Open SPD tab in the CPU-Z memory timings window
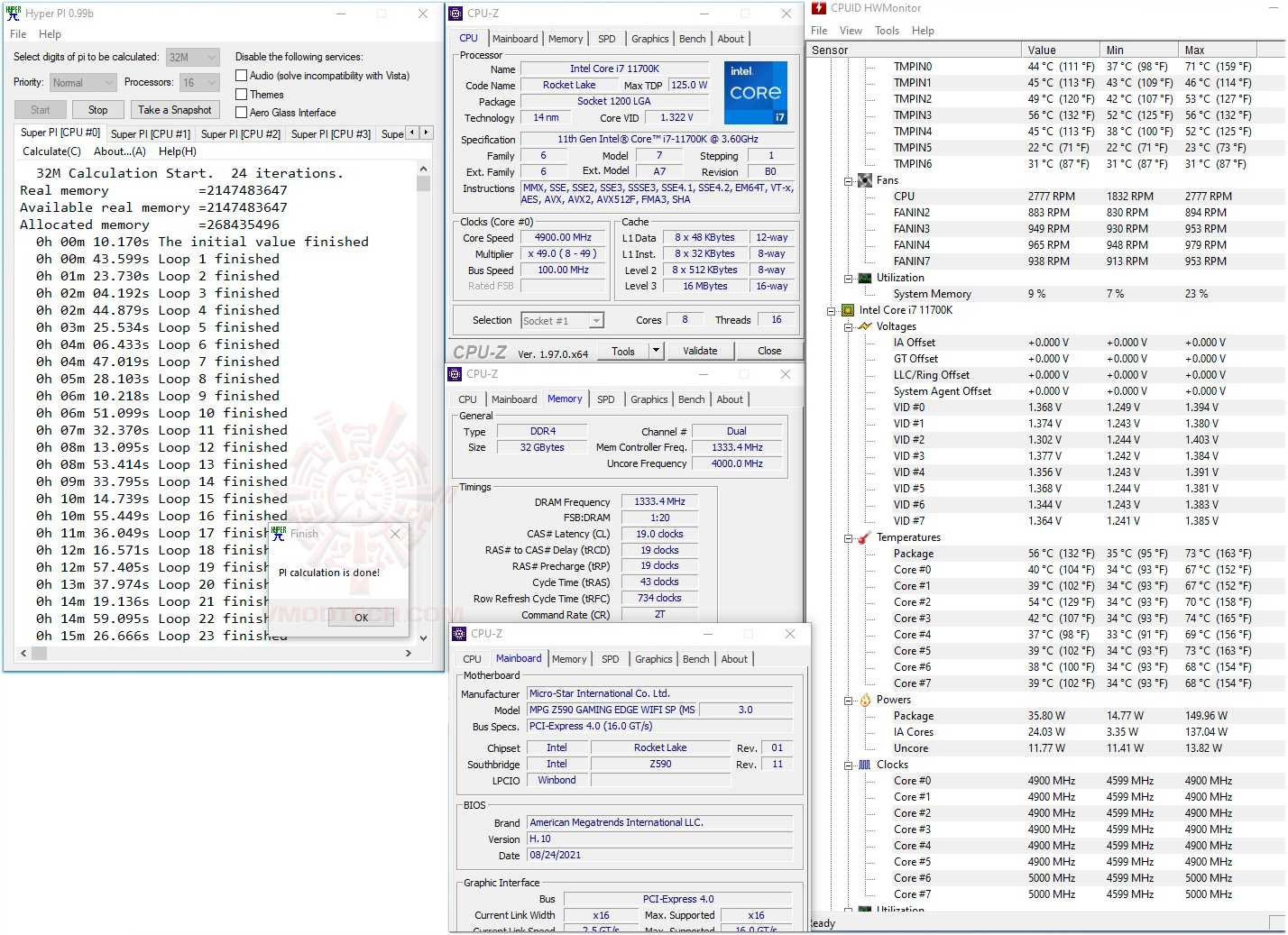1288x935 pixels. 606,399
